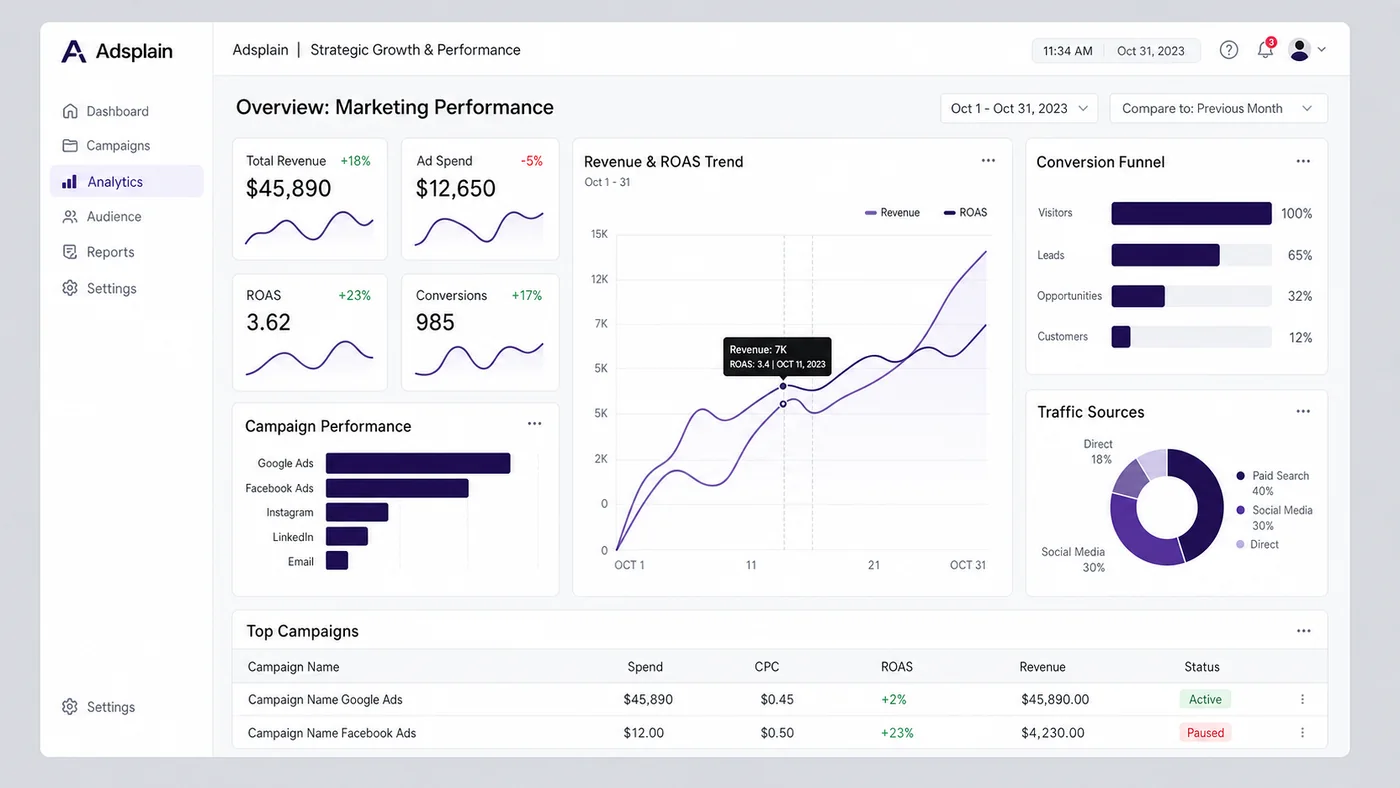Open Conversion Funnel three-dot menu
The width and height of the screenshot is (1400, 788).
pyautogui.click(x=1303, y=161)
